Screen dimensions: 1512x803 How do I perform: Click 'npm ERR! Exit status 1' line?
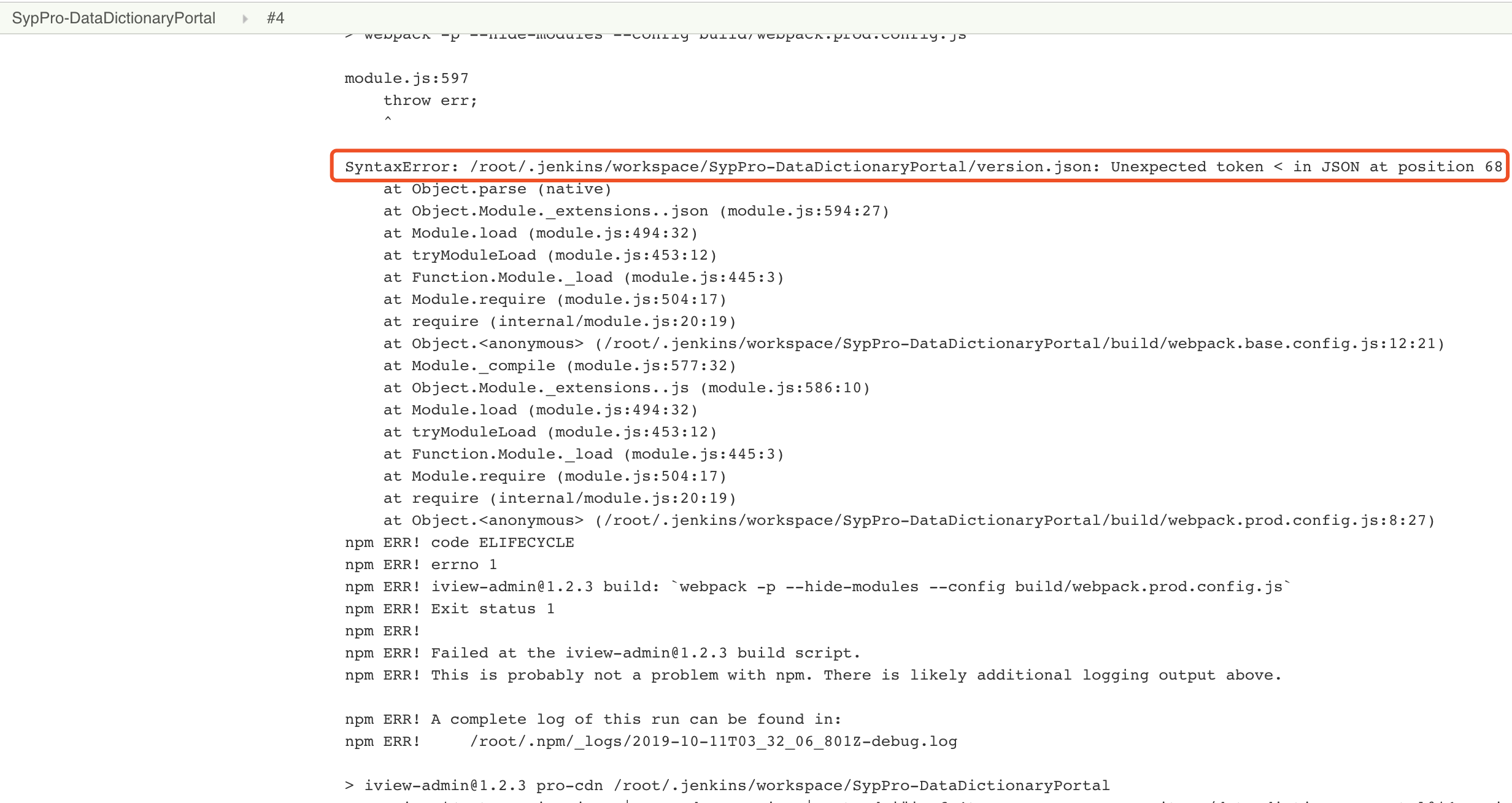(x=450, y=609)
